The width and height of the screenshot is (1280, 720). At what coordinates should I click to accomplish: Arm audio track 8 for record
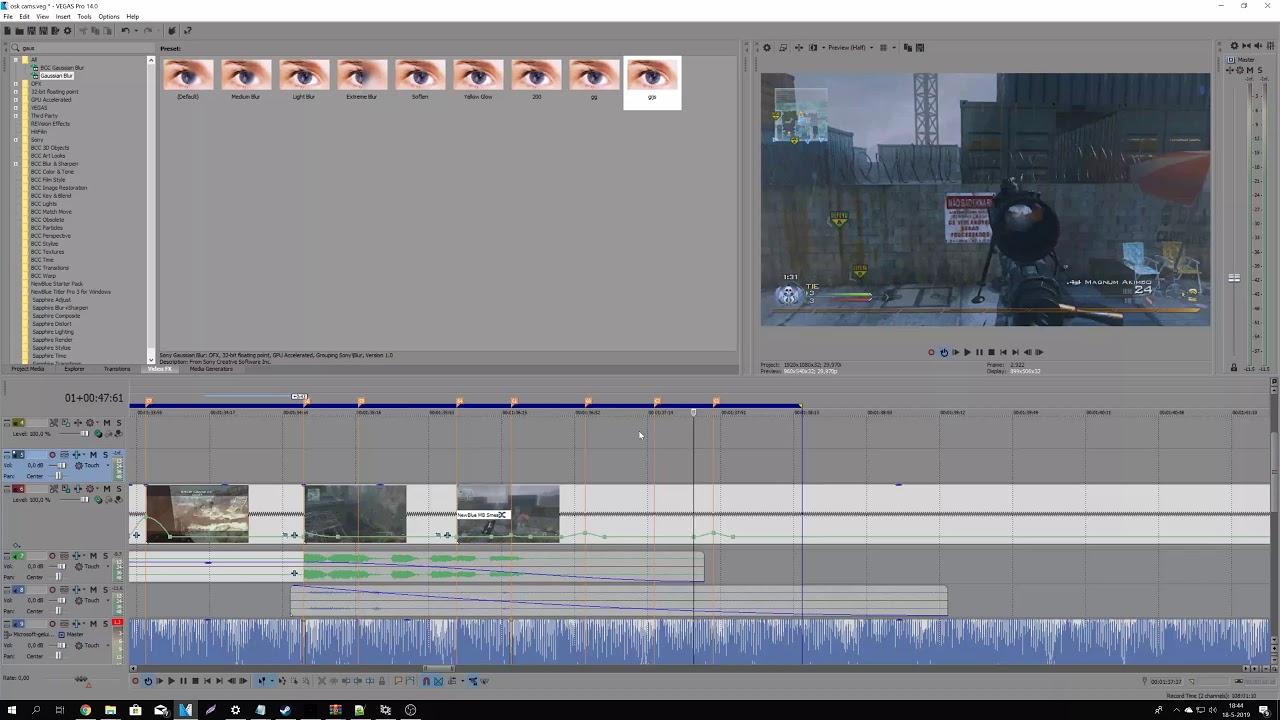(52, 590)
